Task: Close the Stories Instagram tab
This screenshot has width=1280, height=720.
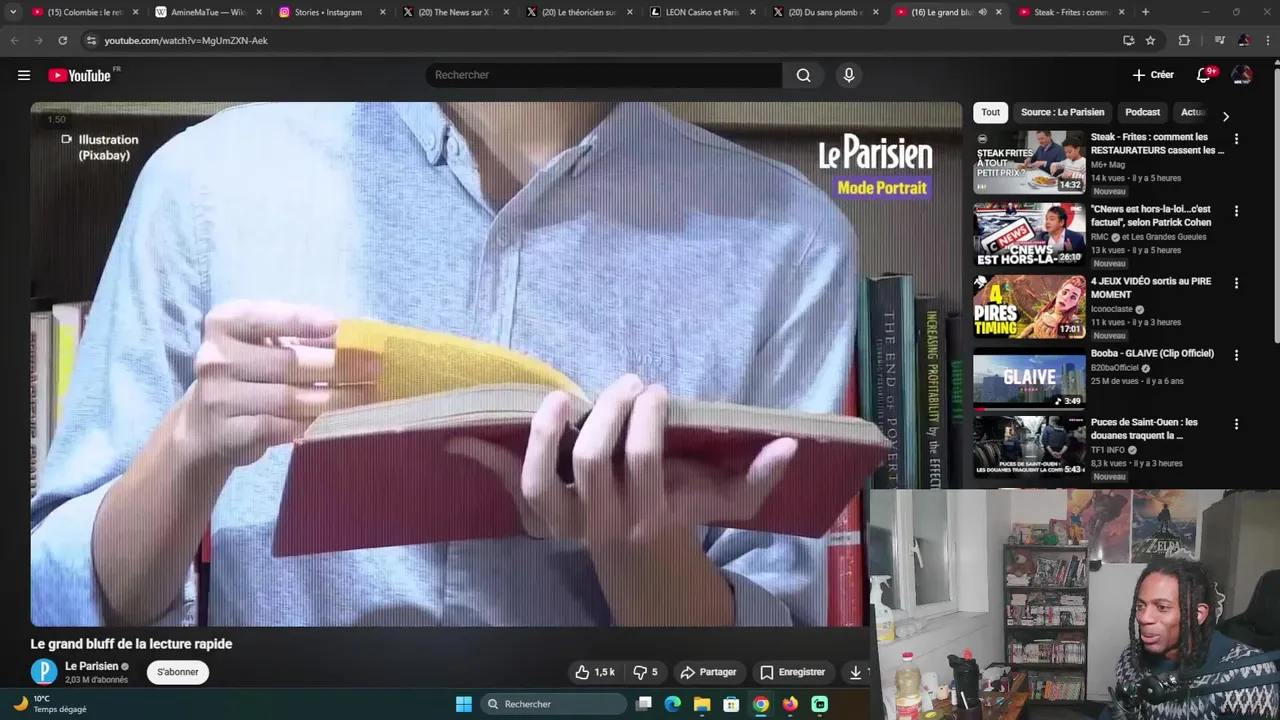Action: tap(382, 12)
